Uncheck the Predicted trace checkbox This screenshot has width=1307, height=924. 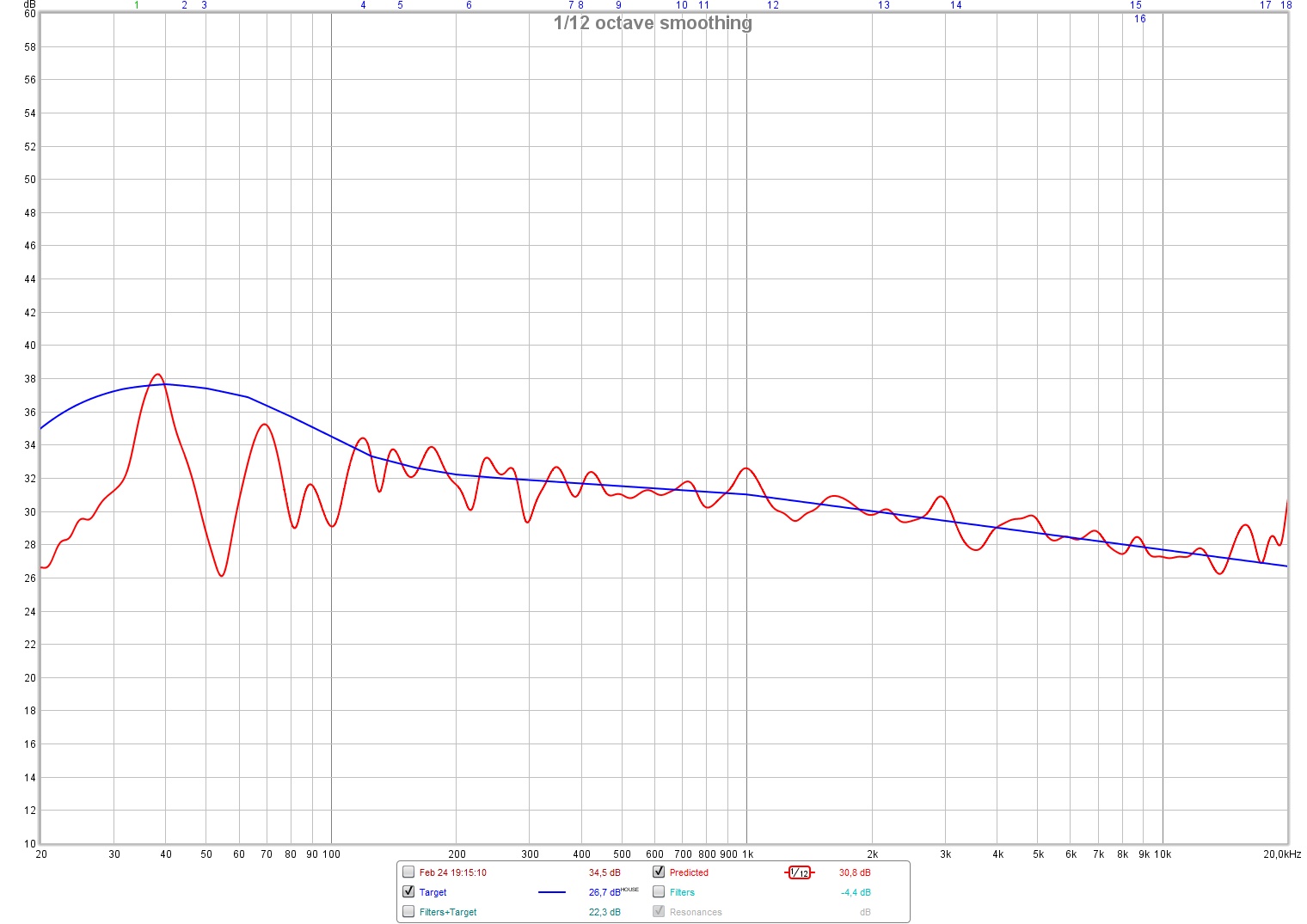point(659,872)
